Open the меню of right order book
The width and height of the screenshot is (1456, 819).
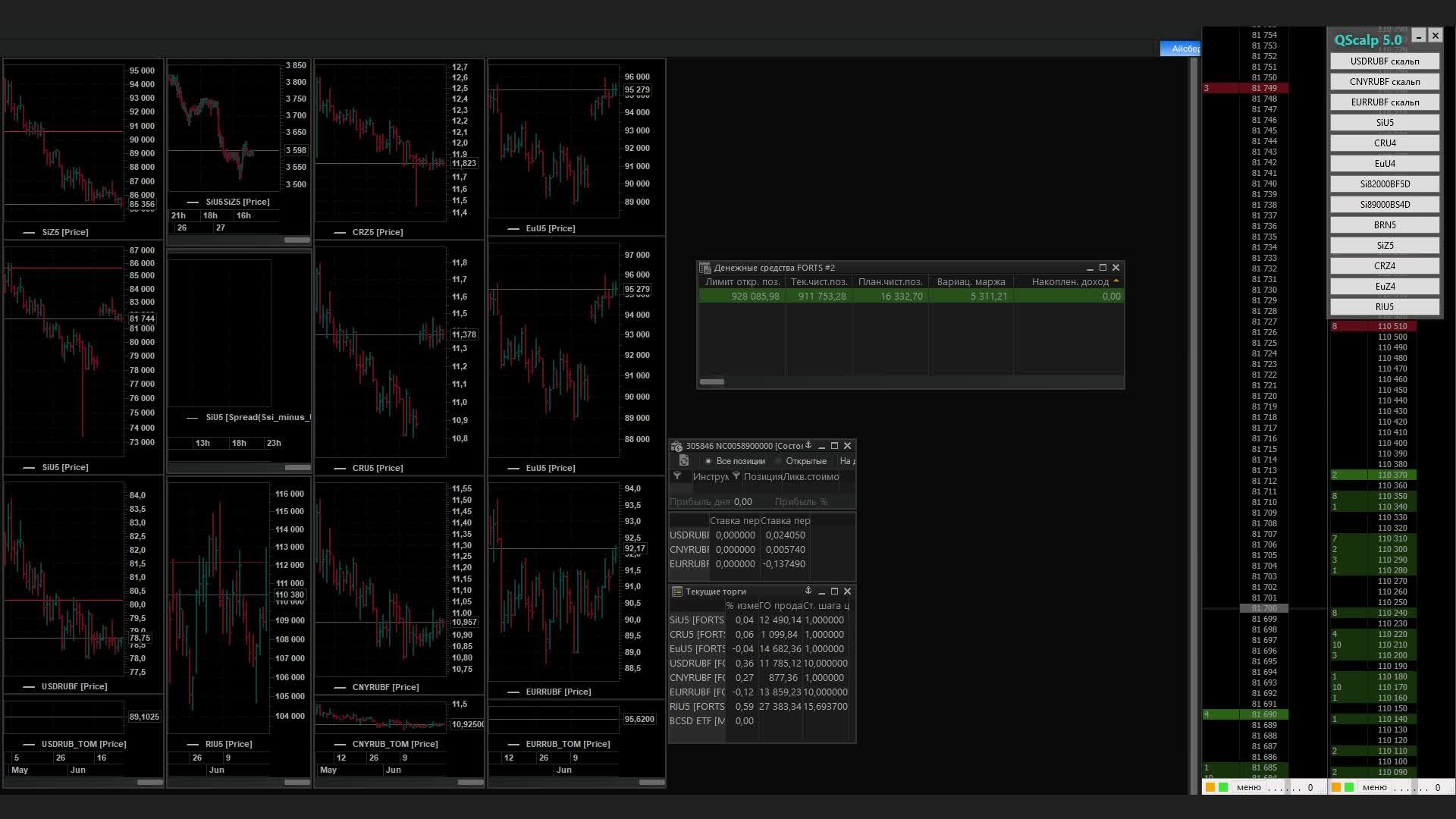(x=1374, y=787)
